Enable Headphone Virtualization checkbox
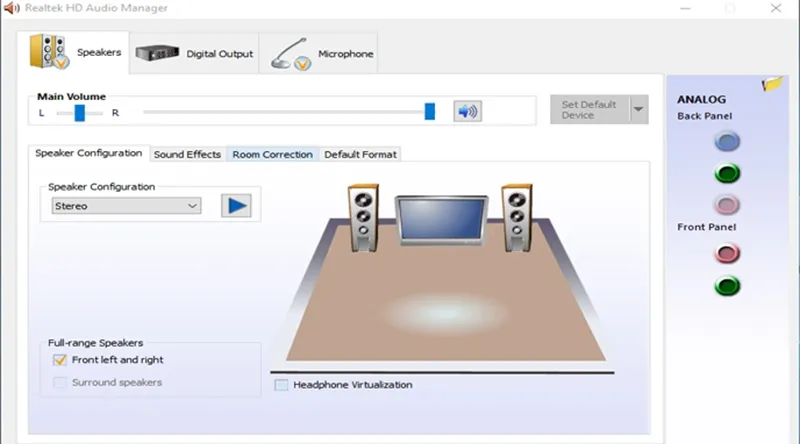Viewport: 800px width, 444px height. [282, 385]
